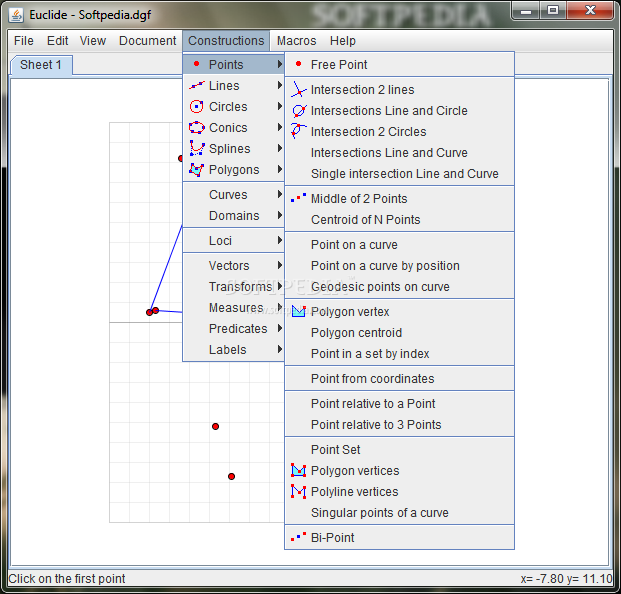Minimize the Euclide window
Viewport: 621px width, 594px height.
coord(526,11)
